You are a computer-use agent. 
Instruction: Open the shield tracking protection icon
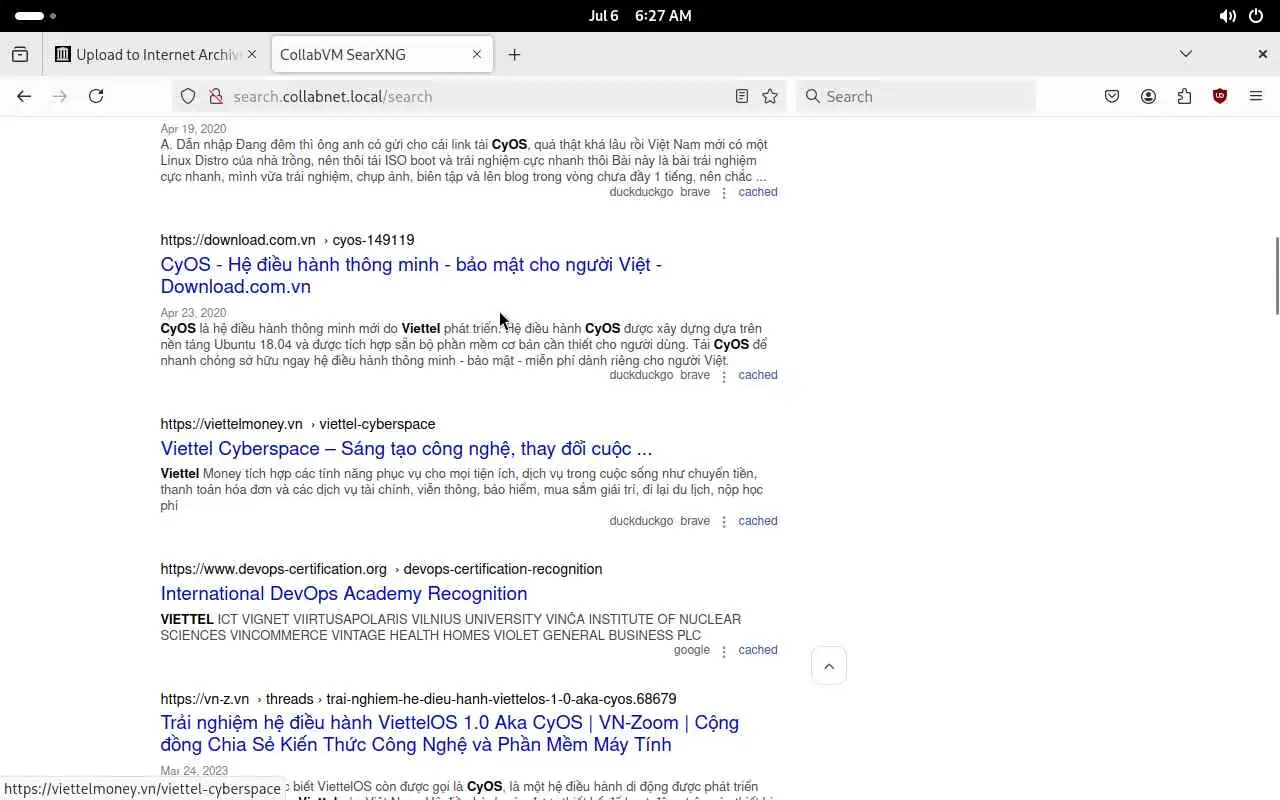click(188, 96)
